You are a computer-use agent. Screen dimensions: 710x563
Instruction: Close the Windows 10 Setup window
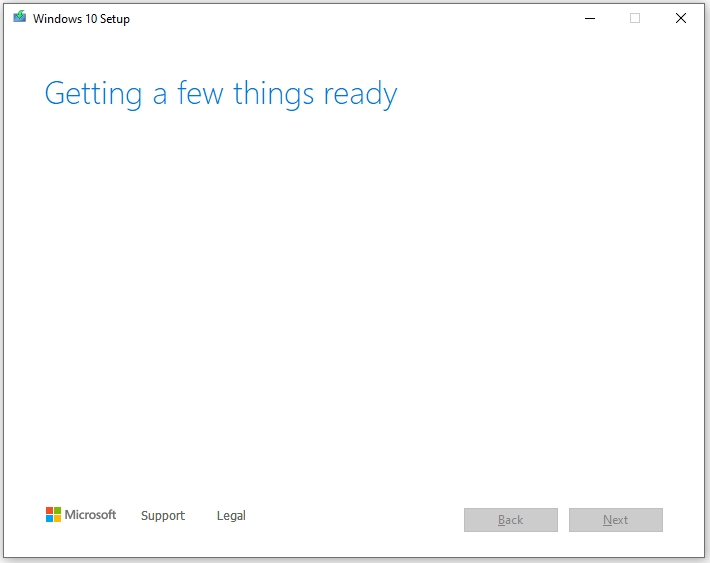tap(681, 19)
